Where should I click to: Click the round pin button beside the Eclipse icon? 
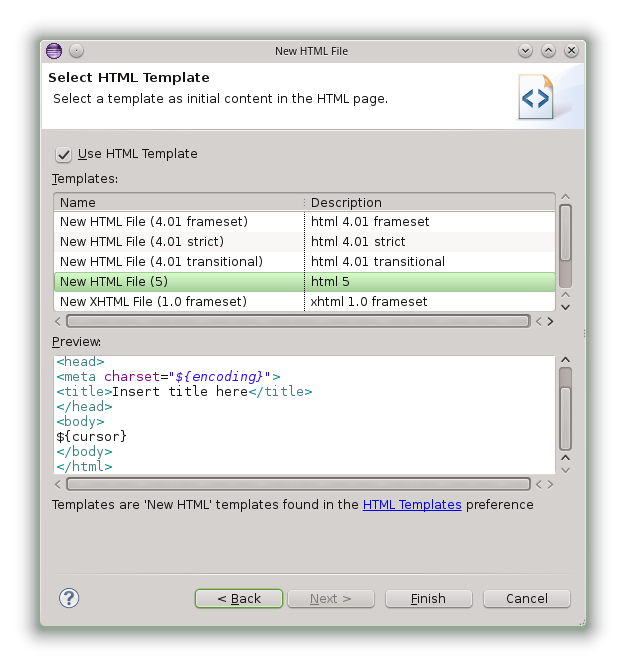point(76,51)
